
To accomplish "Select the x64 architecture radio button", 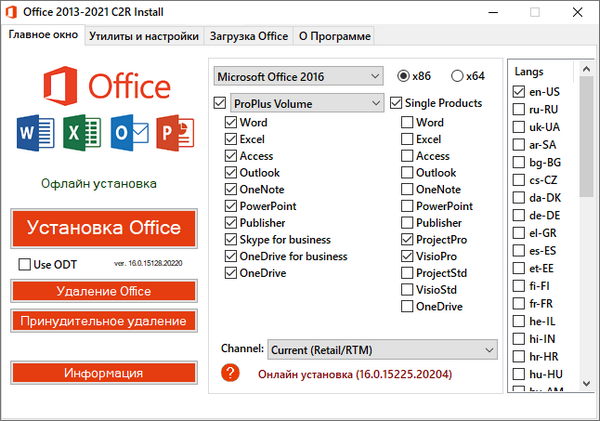I will (x=457, y=76).
